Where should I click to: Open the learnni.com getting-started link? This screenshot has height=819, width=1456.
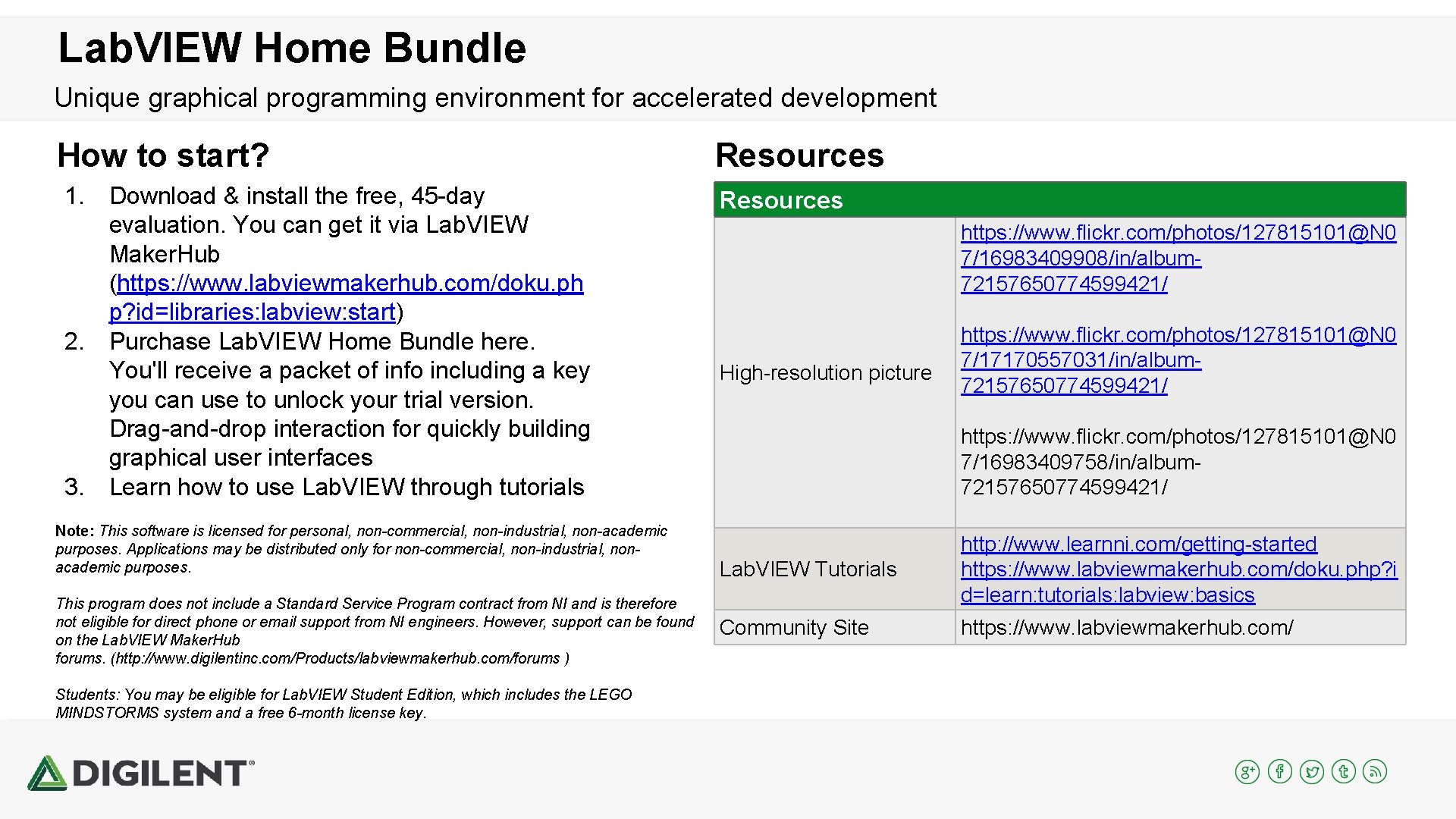point(1137,544)
